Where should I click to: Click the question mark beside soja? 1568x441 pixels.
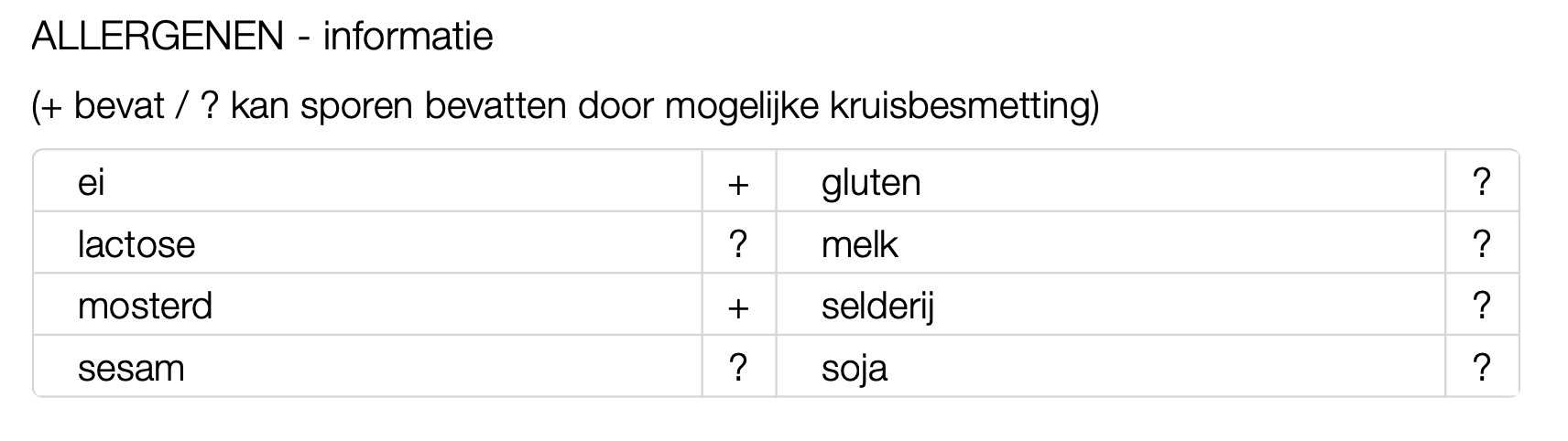(x=1482, y=368)
